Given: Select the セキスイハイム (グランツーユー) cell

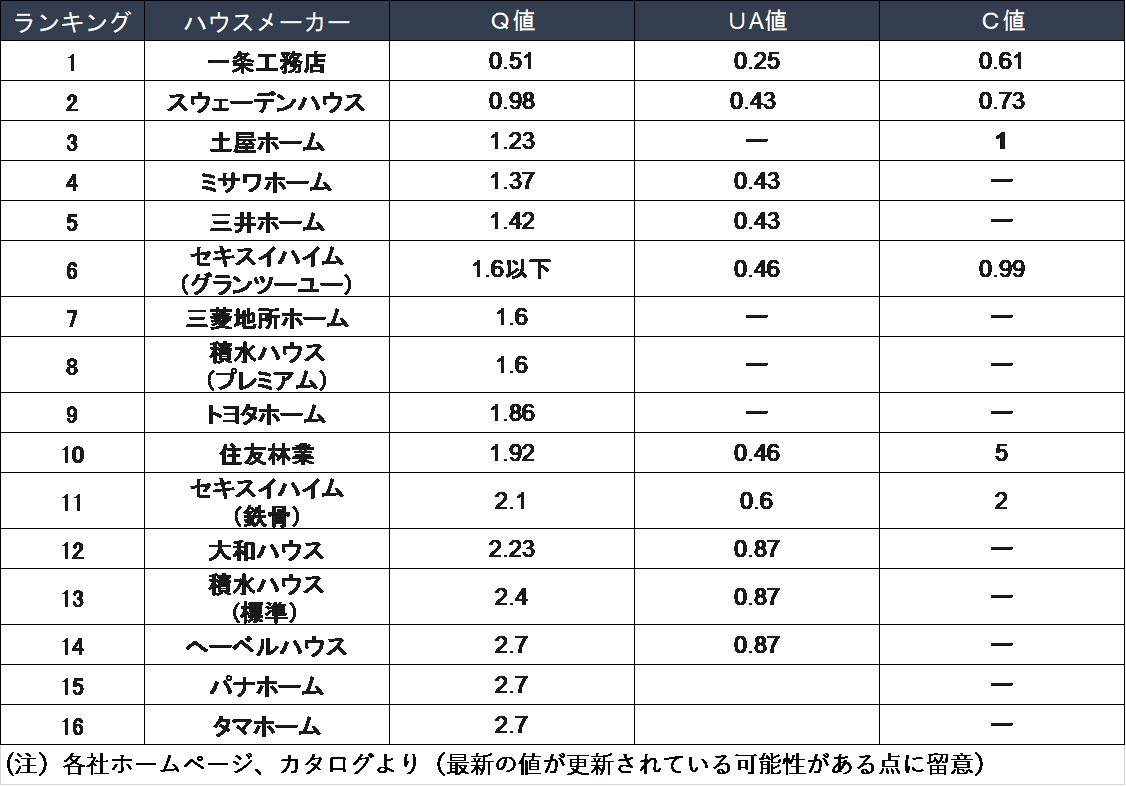Looking at the screenshot, I should (267, 269).
